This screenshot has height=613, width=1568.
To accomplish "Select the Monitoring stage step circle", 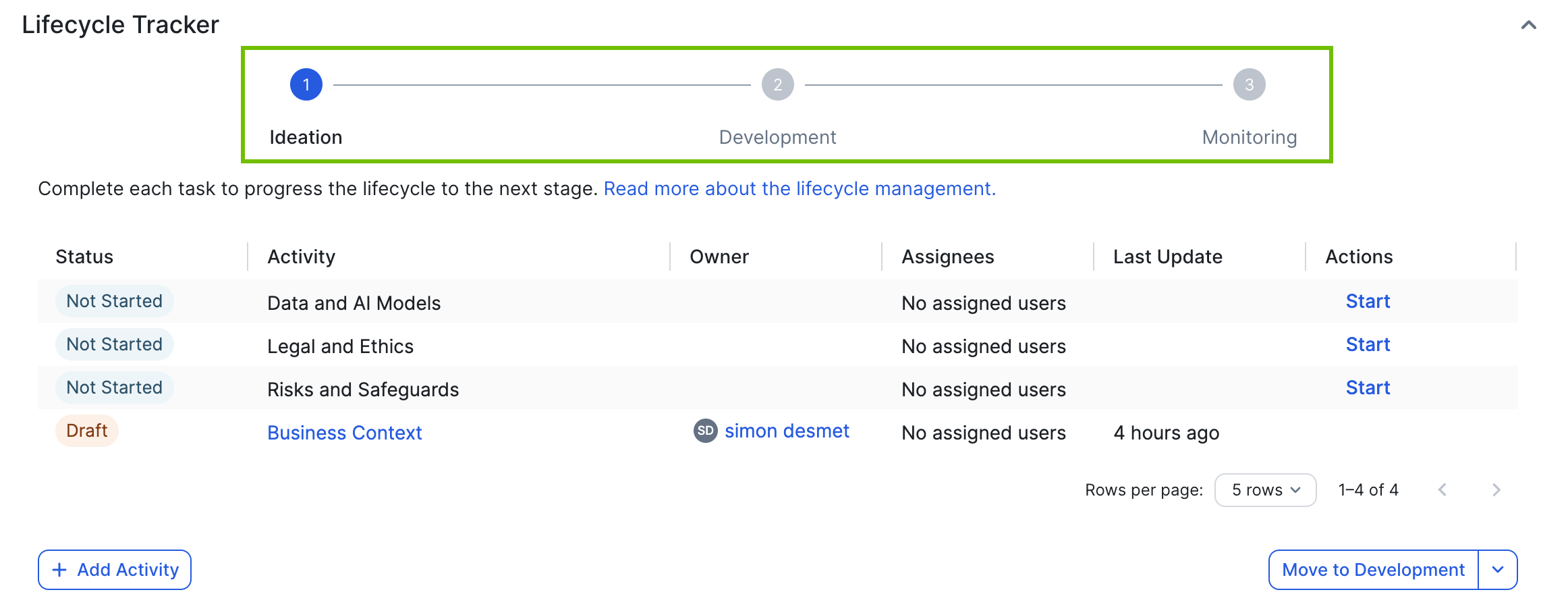I will click(1249, 85).
